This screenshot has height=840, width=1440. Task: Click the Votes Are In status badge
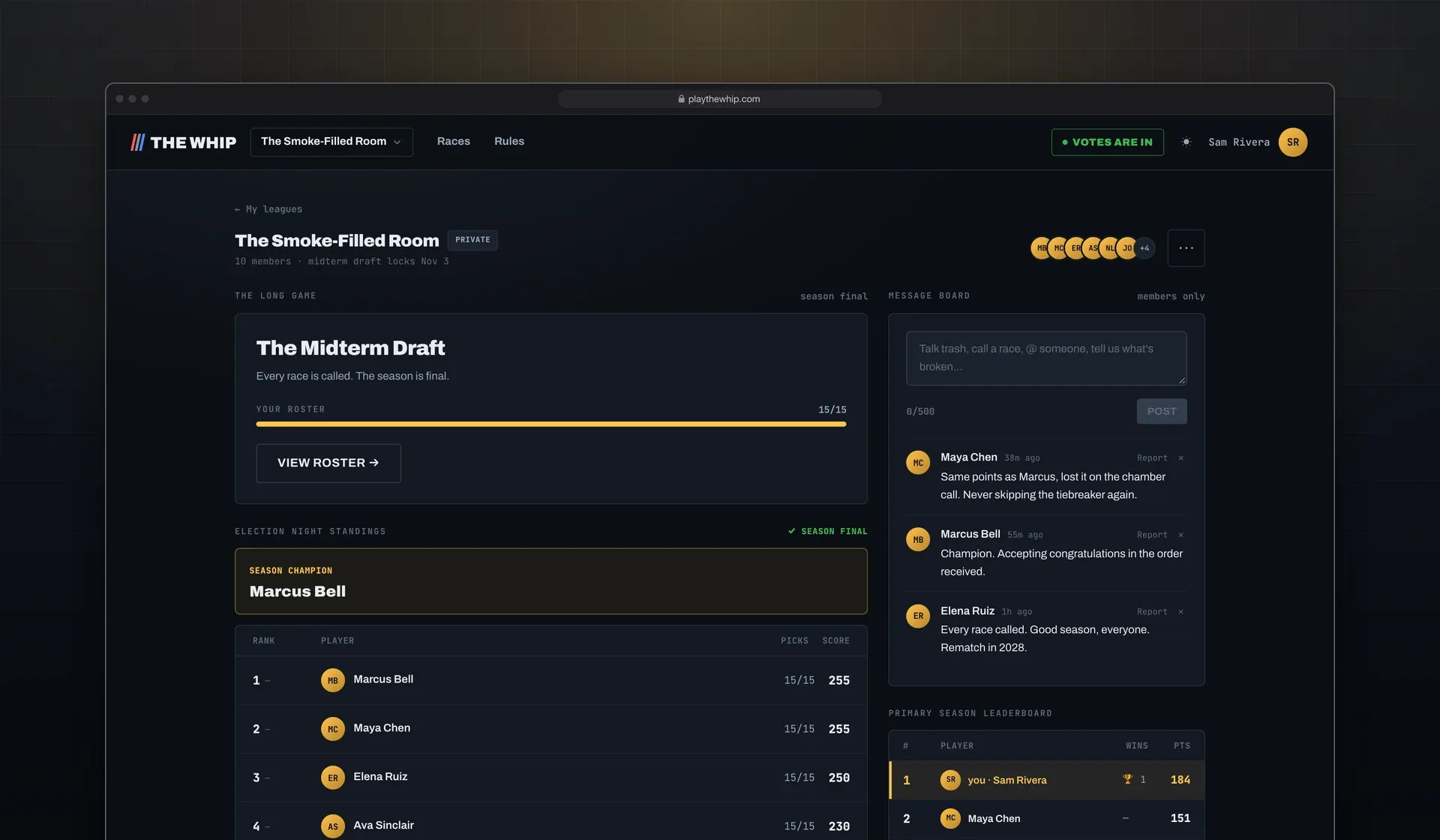pyautogui.click(x=1107, y=142)
